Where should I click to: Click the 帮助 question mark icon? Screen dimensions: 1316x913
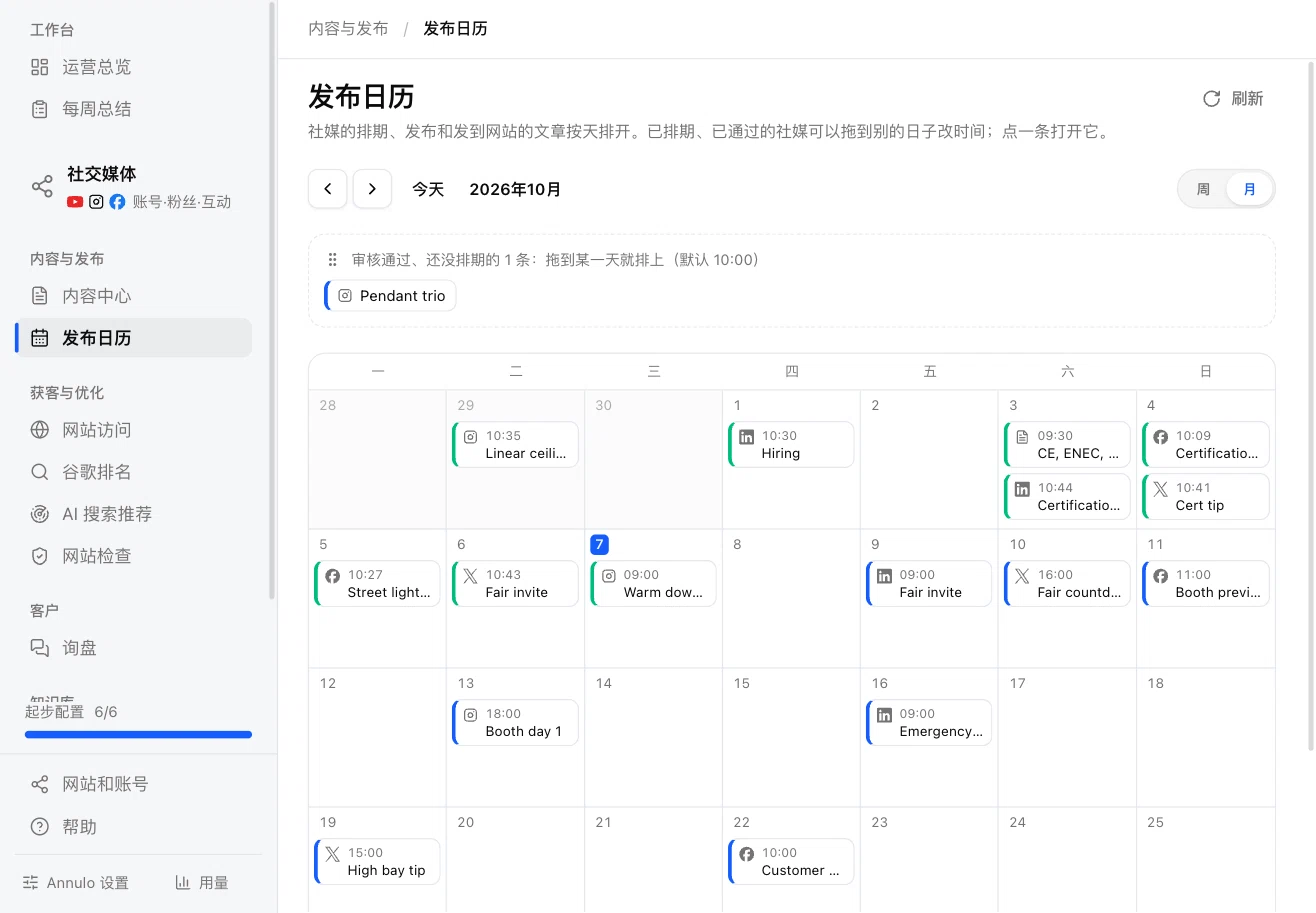(40, 827)
